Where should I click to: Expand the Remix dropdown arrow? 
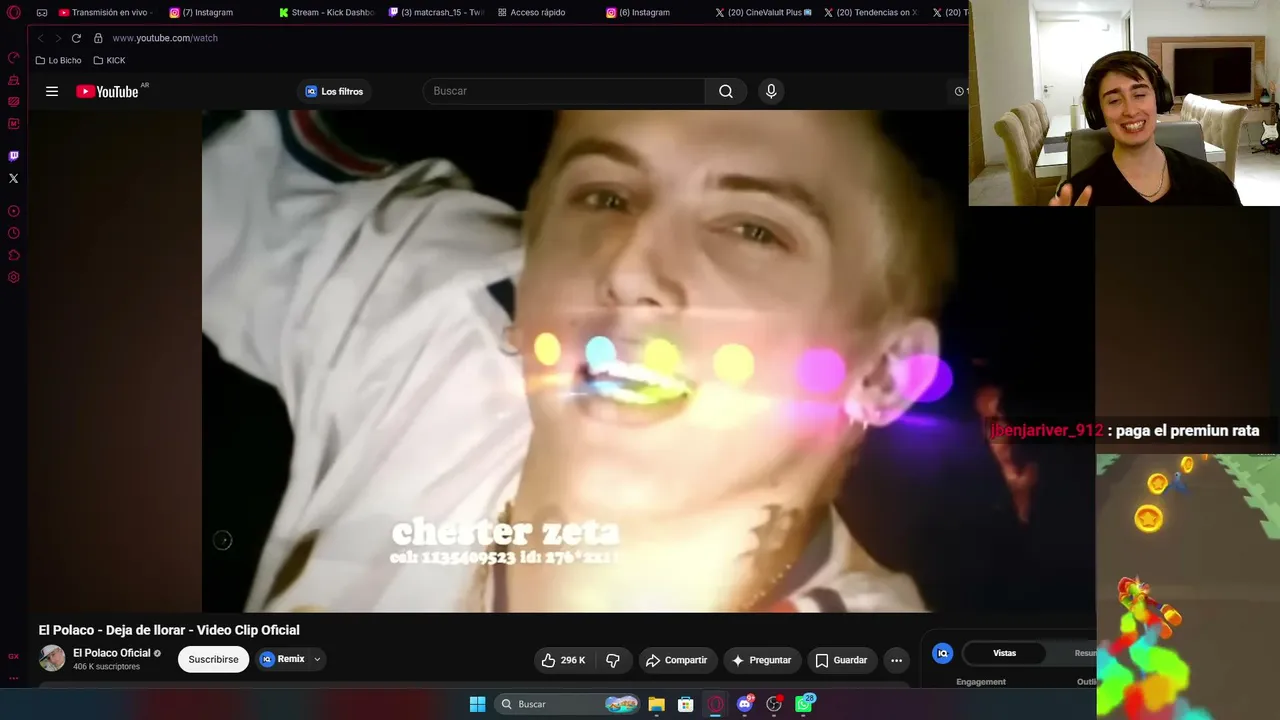point(317,659)
